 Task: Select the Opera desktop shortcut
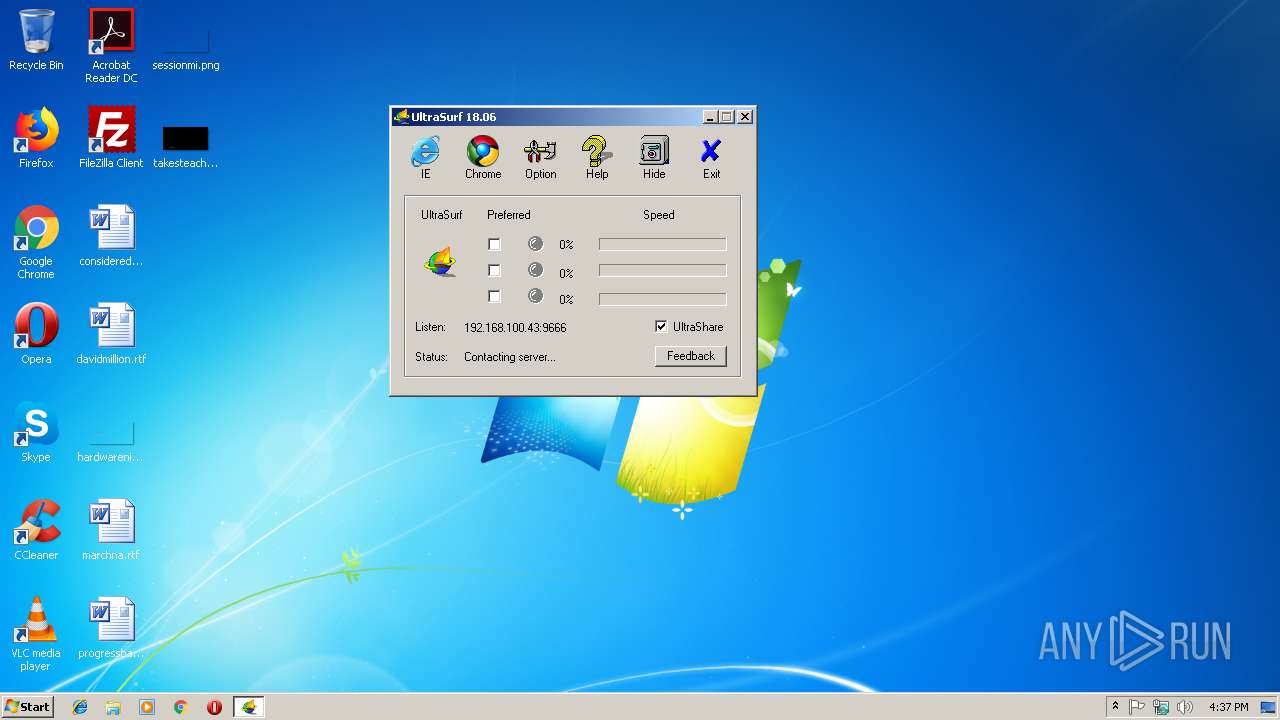pyautogui.click(x=36, y=334)
